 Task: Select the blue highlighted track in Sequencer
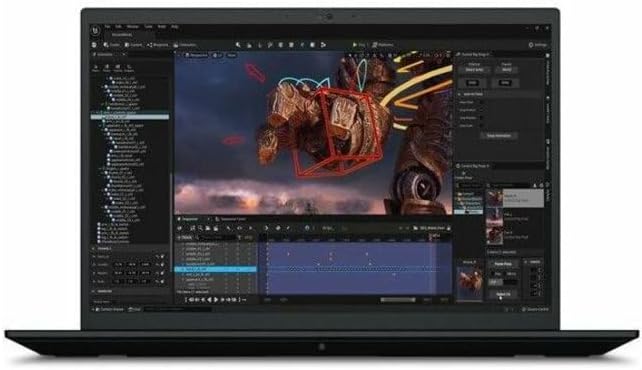[216, 269]
